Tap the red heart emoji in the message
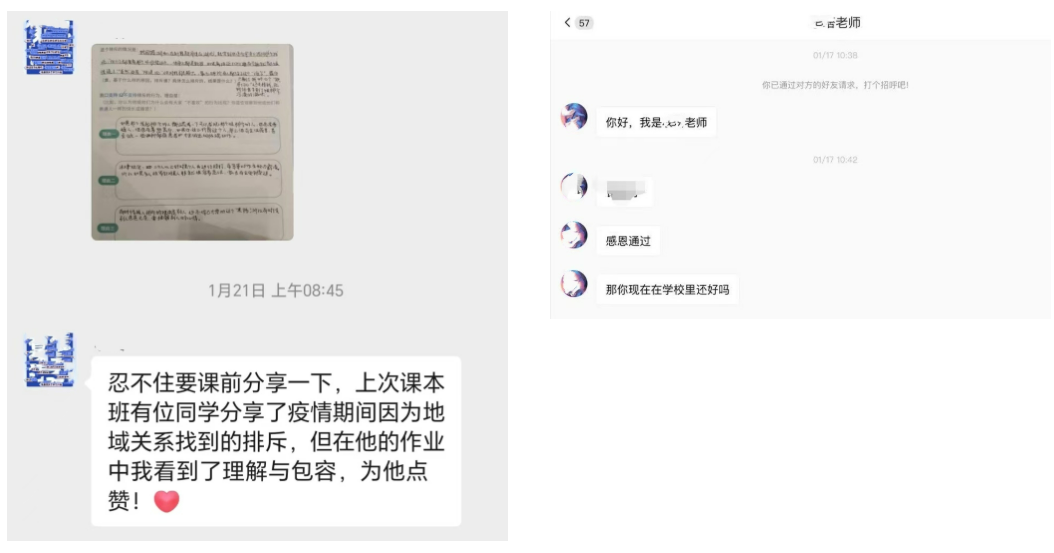The height and width of the screenshot is (553, 1054). click(167, 501)
